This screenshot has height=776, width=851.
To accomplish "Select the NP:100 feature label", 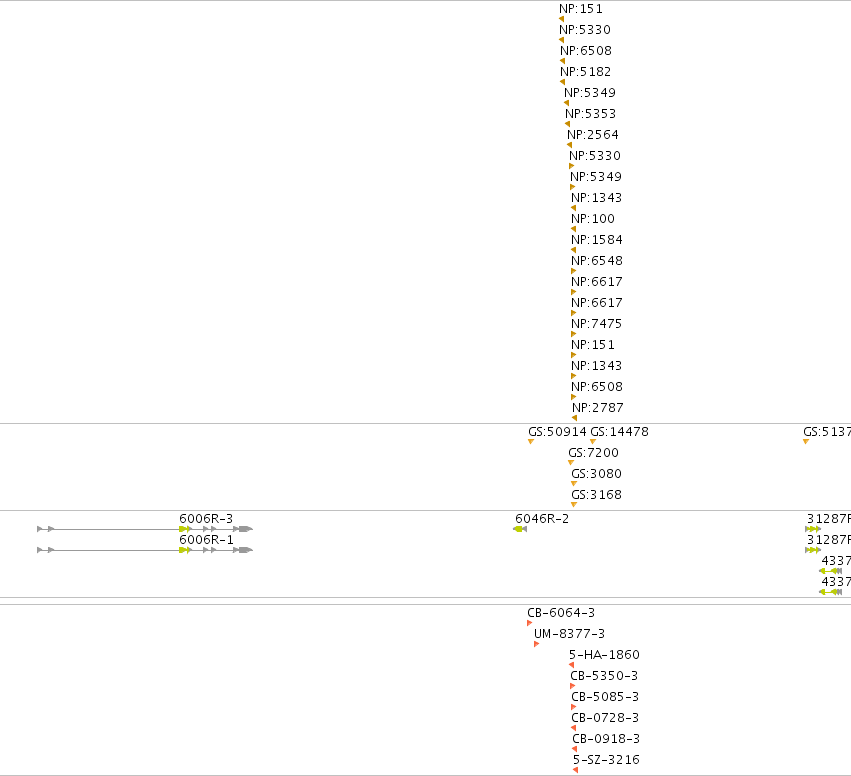I will pyautogui.click(x=593, y=219).
